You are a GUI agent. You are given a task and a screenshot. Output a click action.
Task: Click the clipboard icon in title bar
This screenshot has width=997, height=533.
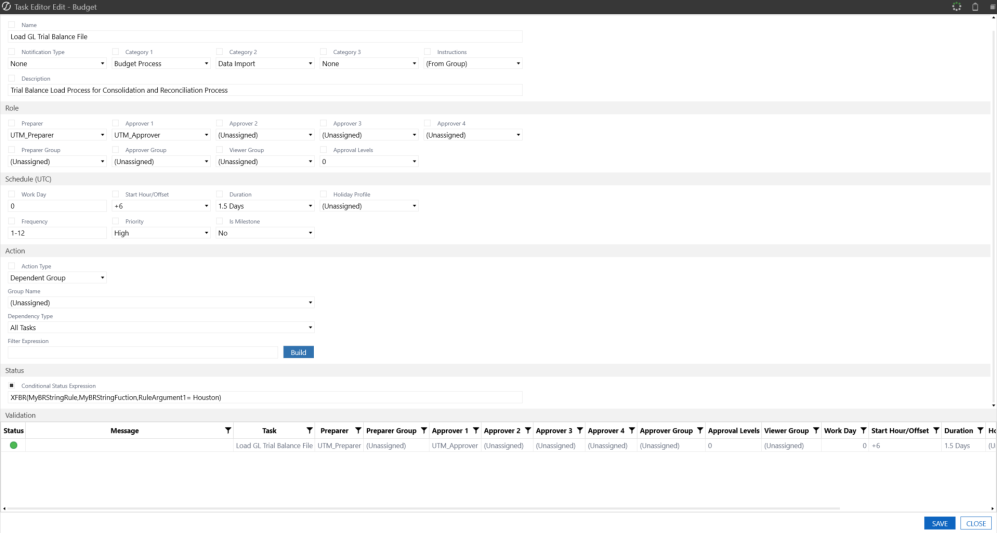(x=974, y=7)
